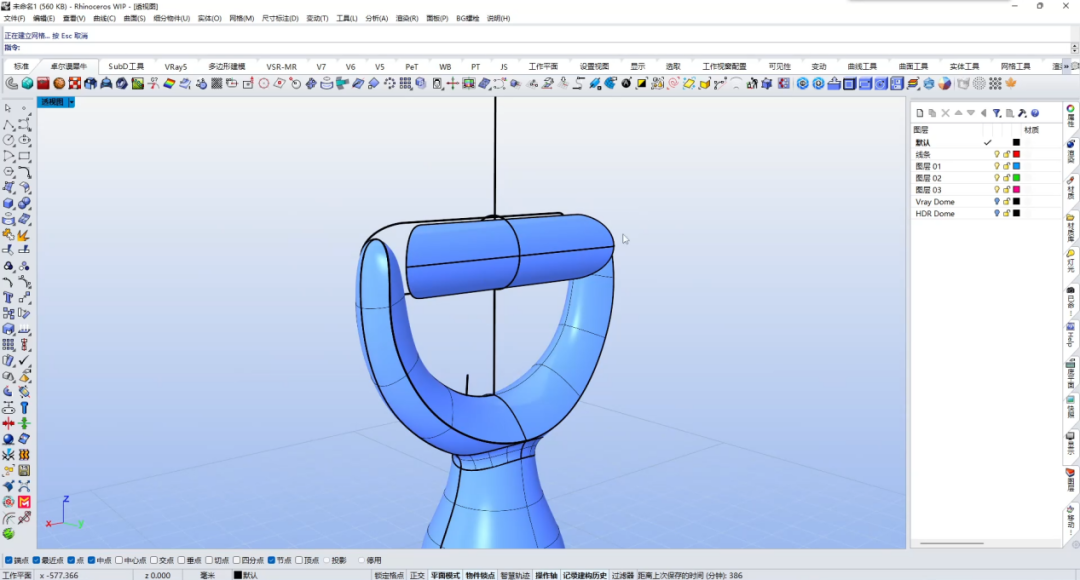The image size is (1080, 580).
Task: Click red color swatch of 线条 layer
Action: tap(1016, 154)
